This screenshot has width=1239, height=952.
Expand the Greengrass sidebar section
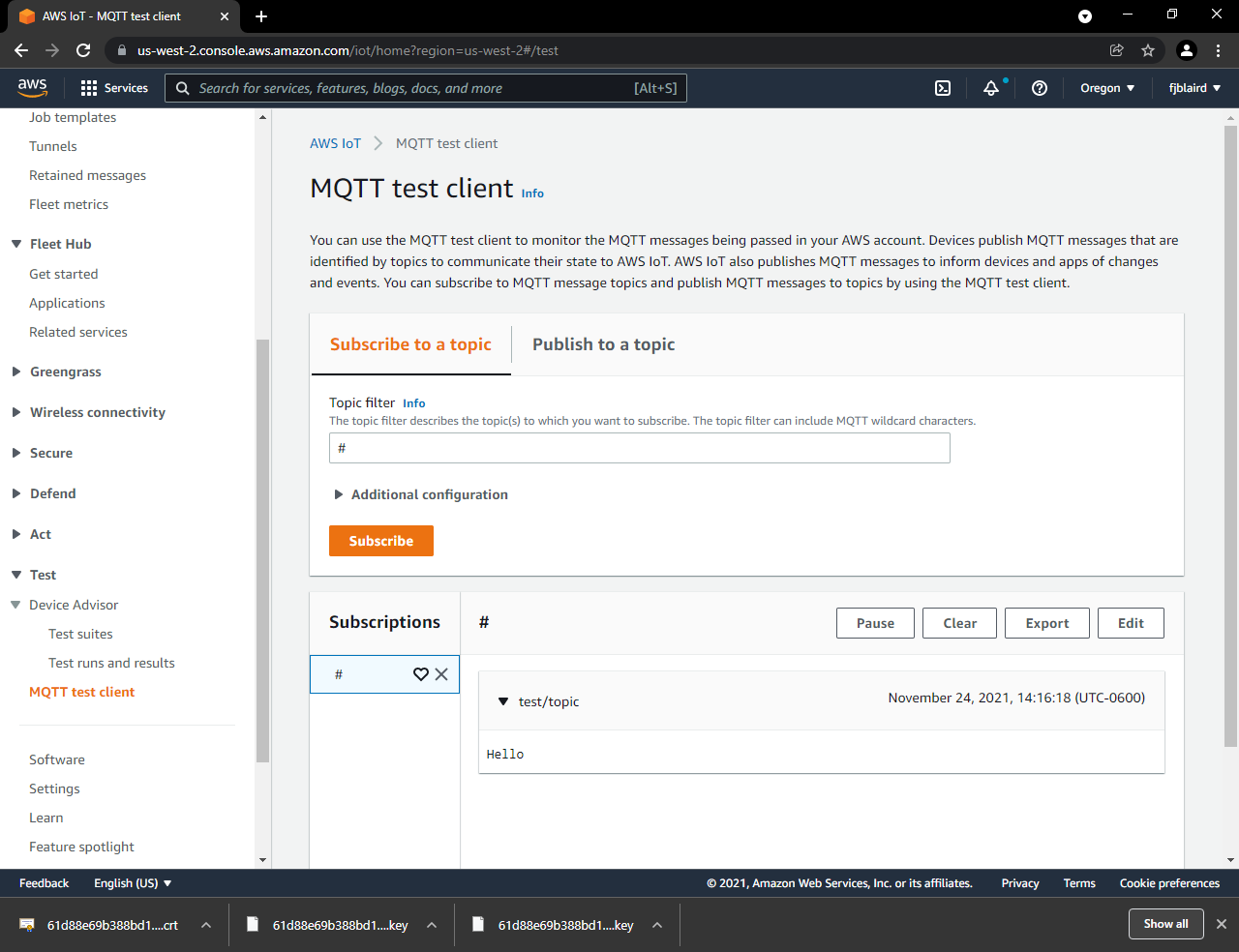pos(65,372)
